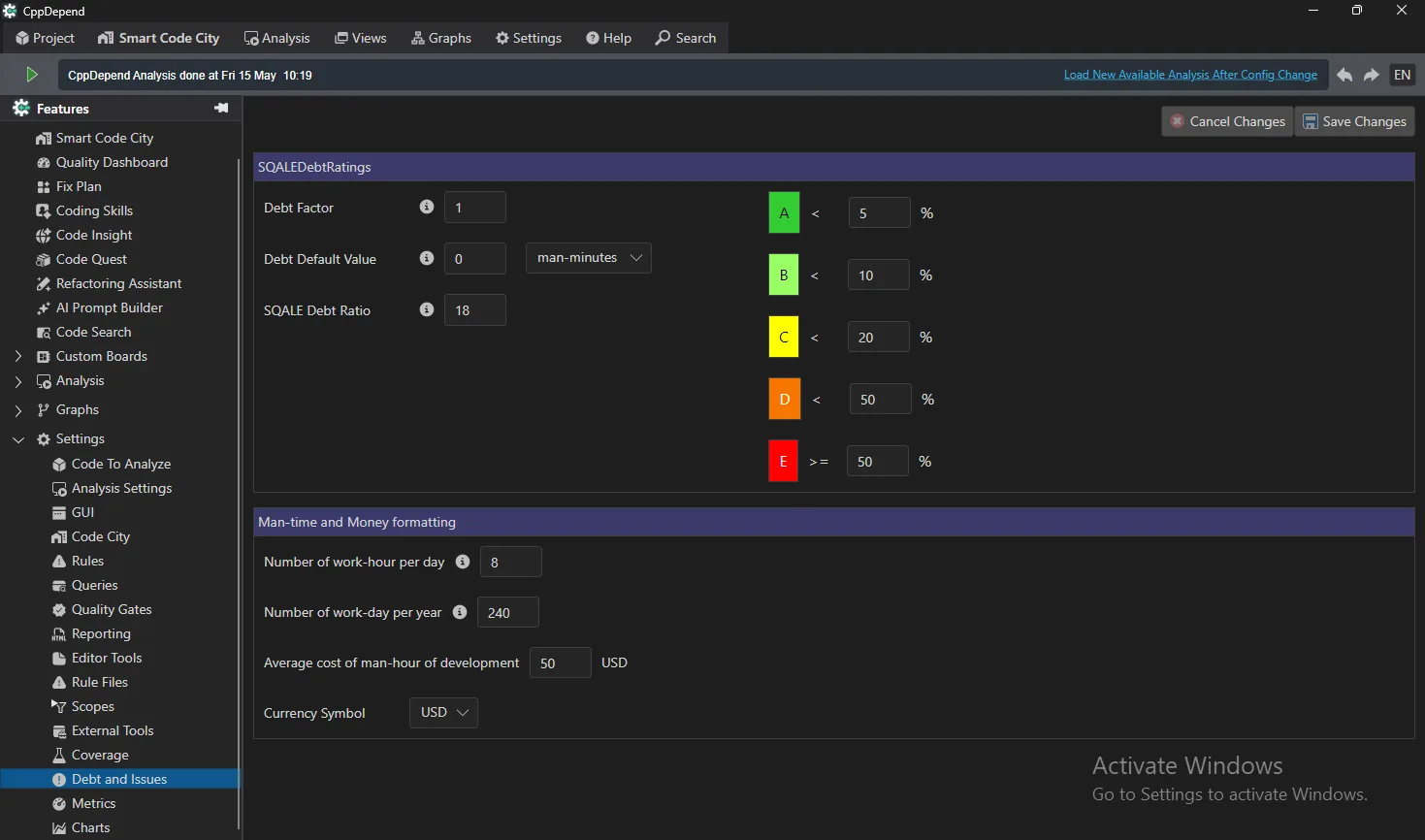The image size is (1425, 840).
Task: Open the Graphs menu in top bar
Action: coord(441,38)
